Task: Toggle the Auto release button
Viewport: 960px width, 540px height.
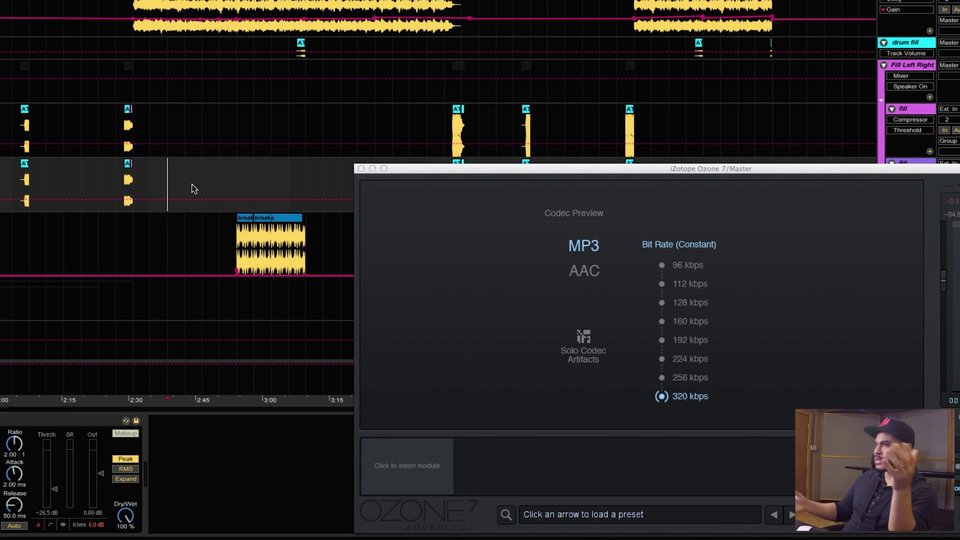Action: [14, 526]
